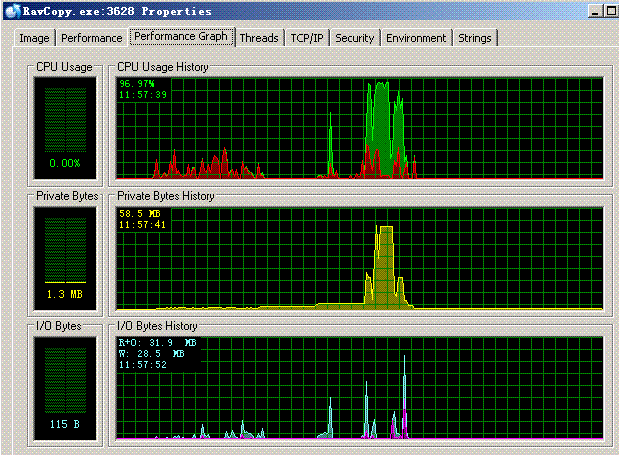
Task: Open the Strings tab
Action: [475, 38]
